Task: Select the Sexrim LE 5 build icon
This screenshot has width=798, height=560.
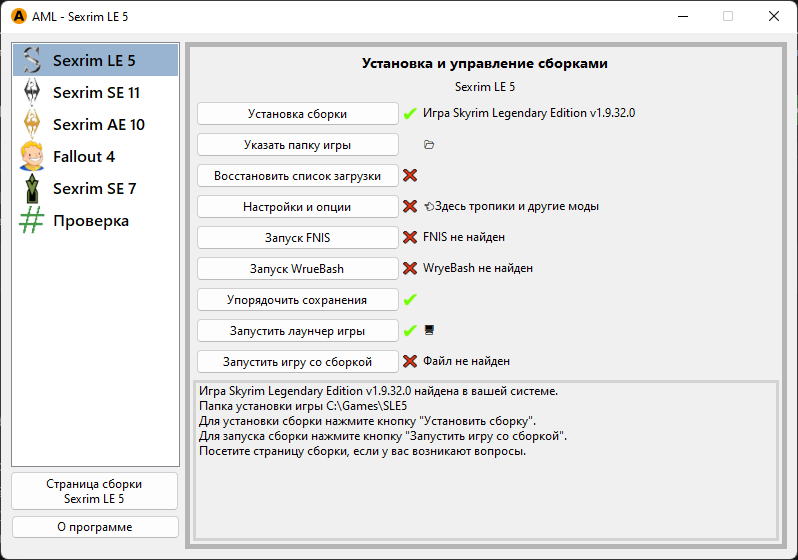Action: click(x=33, y=60)
